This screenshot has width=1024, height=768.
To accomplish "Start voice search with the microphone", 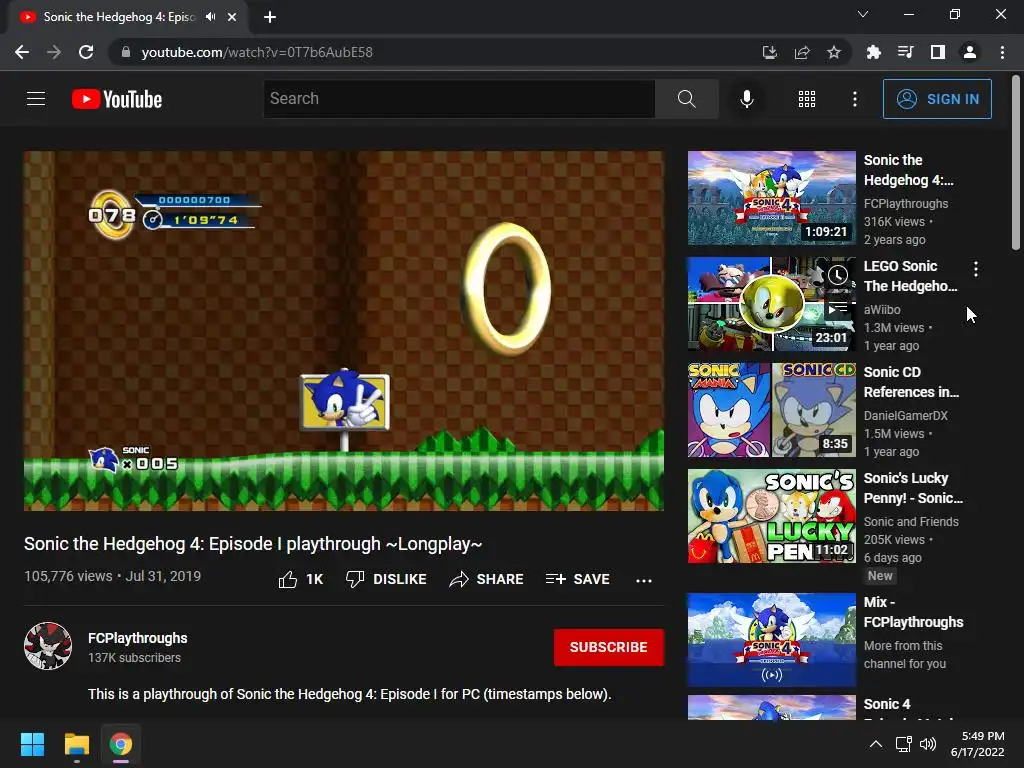I will point(746,99).
